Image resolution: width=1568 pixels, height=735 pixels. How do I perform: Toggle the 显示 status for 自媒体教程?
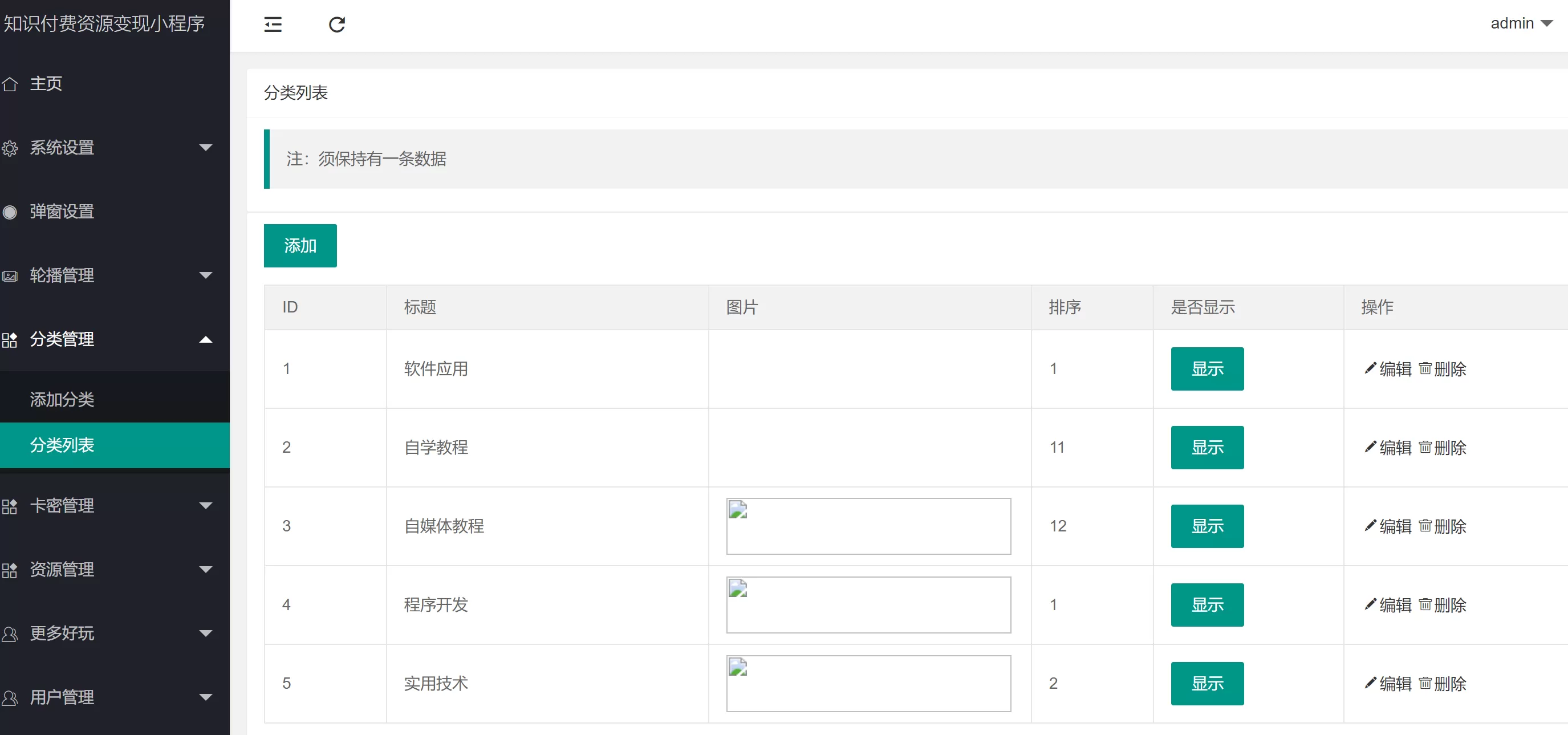tap(1207, 526)
